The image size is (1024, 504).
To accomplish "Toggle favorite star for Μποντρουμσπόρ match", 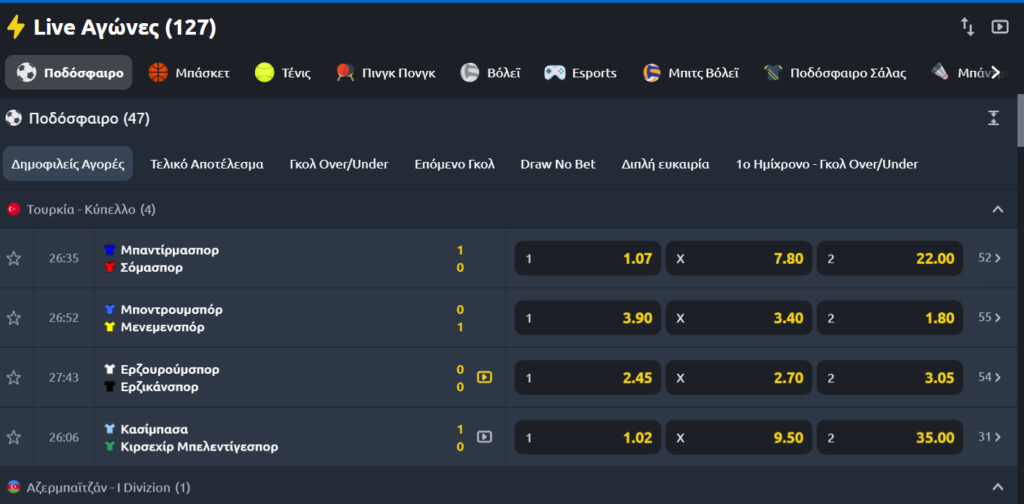I will pos(14,318).
